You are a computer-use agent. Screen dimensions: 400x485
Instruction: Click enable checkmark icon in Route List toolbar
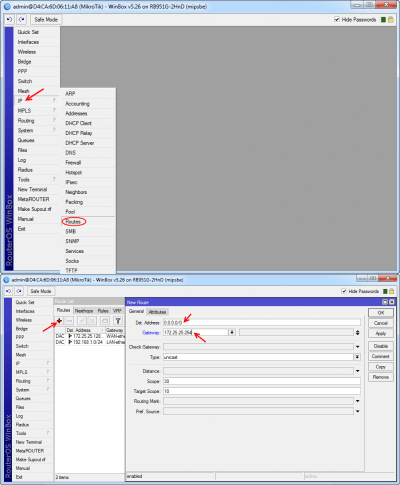(x=82, y=321)
